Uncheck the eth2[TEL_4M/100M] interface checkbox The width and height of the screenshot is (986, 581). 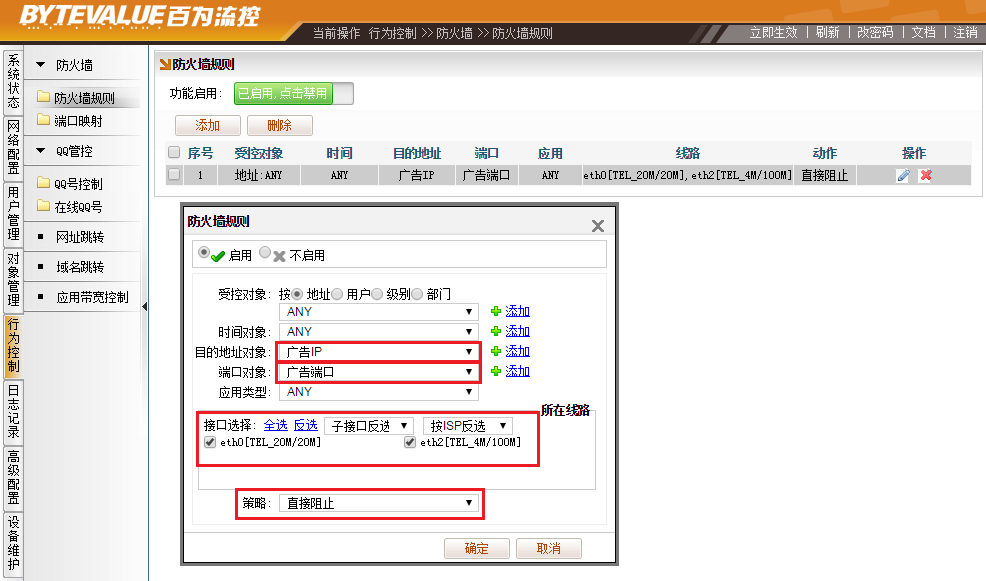pos(409,441)
